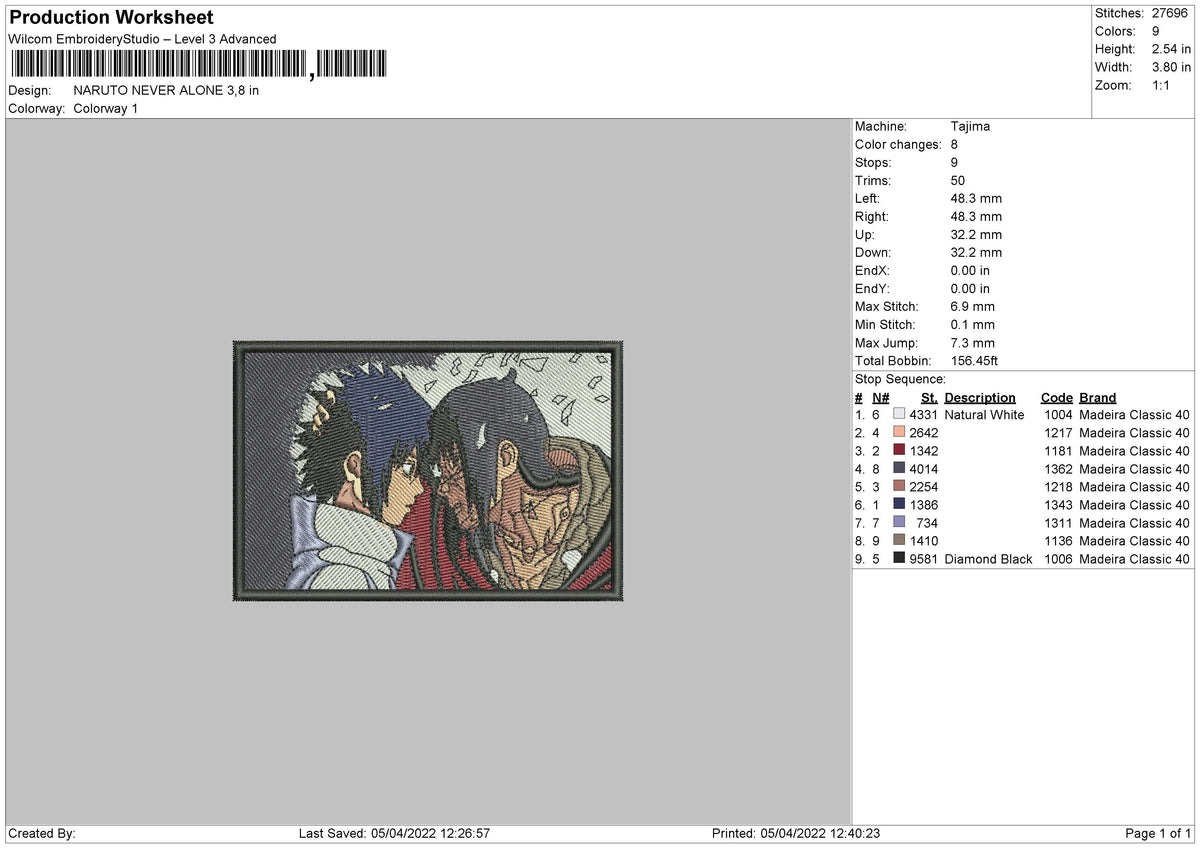
Task: Select the gray-purple swatch with code 1362
Action: click(899, 468)
